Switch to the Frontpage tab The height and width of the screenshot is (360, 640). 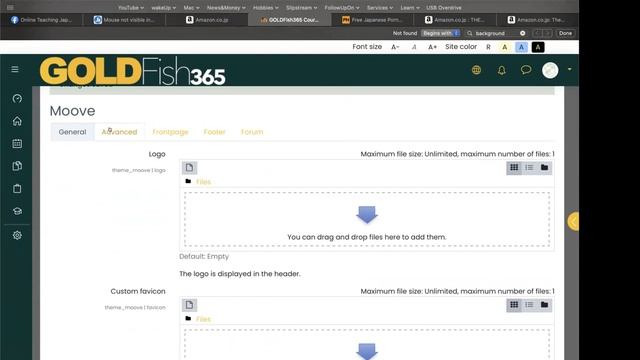(170, 132)
